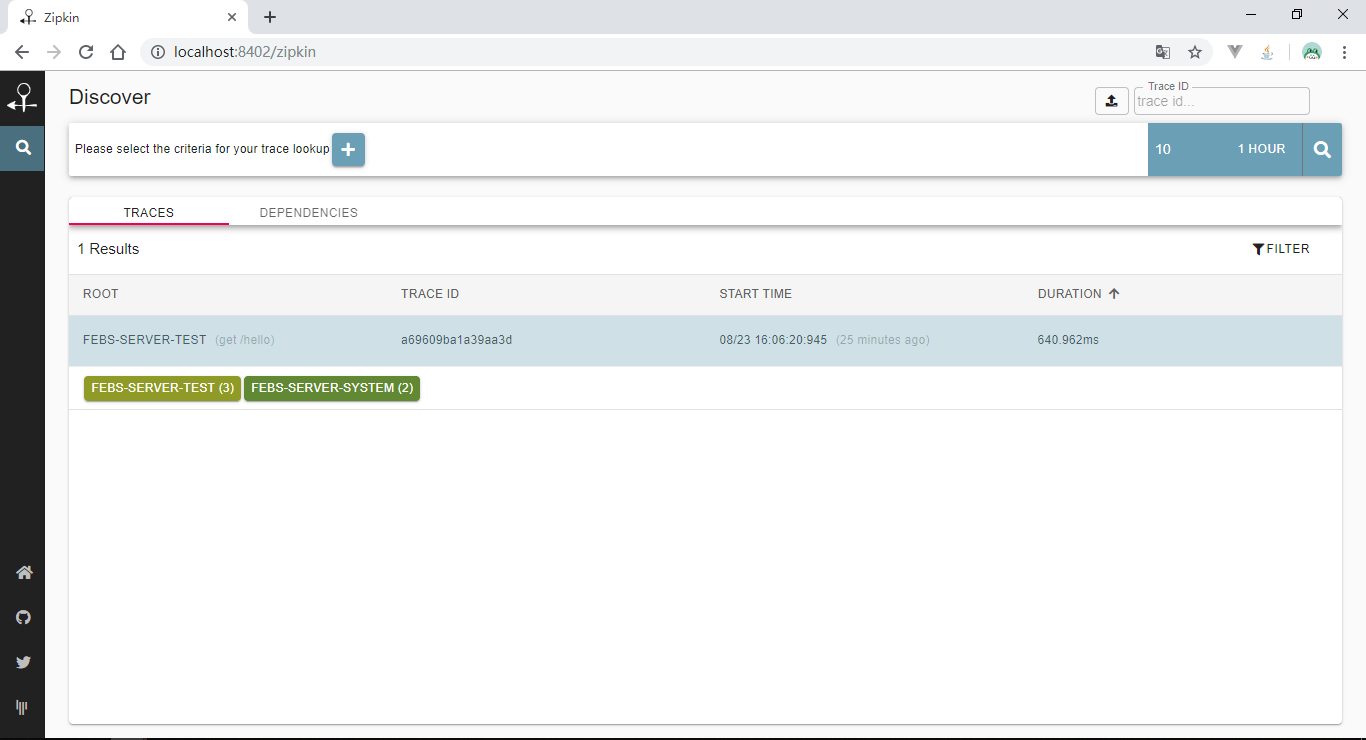This screenshot has height=740, width=1366.
Task: Go forward in the browser history
Action: point(54,52)
